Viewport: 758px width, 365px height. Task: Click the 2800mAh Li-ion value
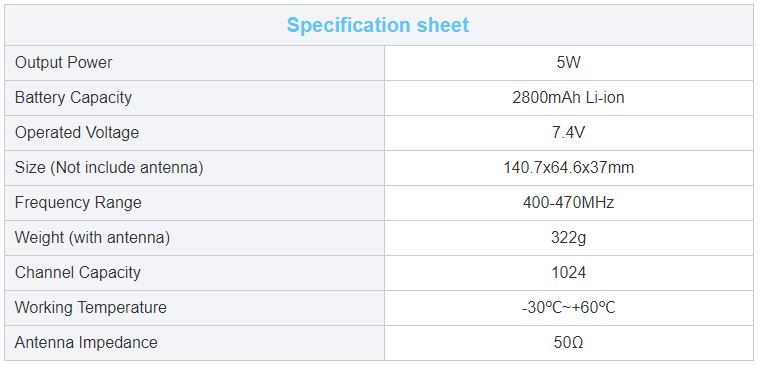[x=568, y=98]
